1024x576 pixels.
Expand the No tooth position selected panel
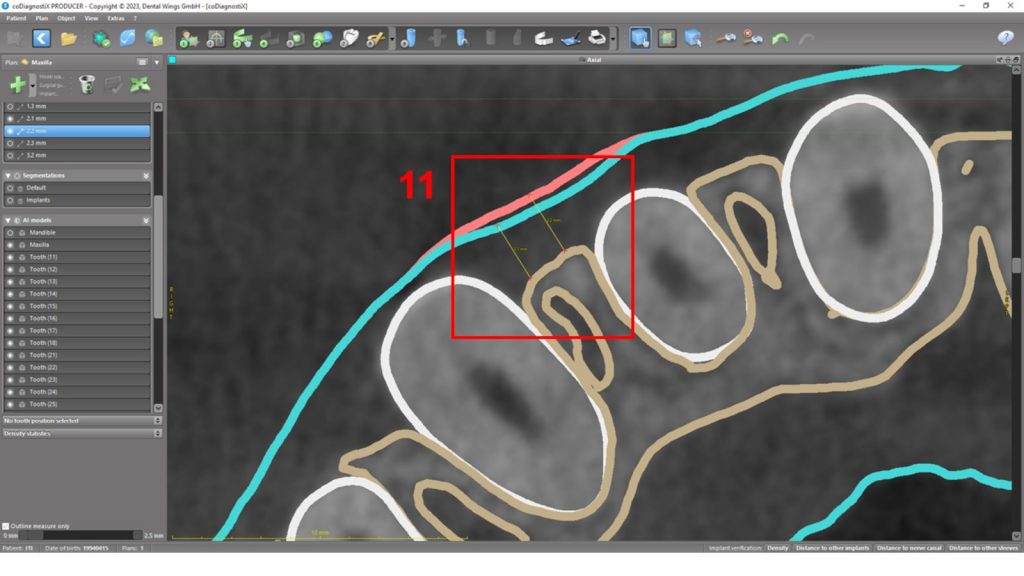click(x=157, y=421)
